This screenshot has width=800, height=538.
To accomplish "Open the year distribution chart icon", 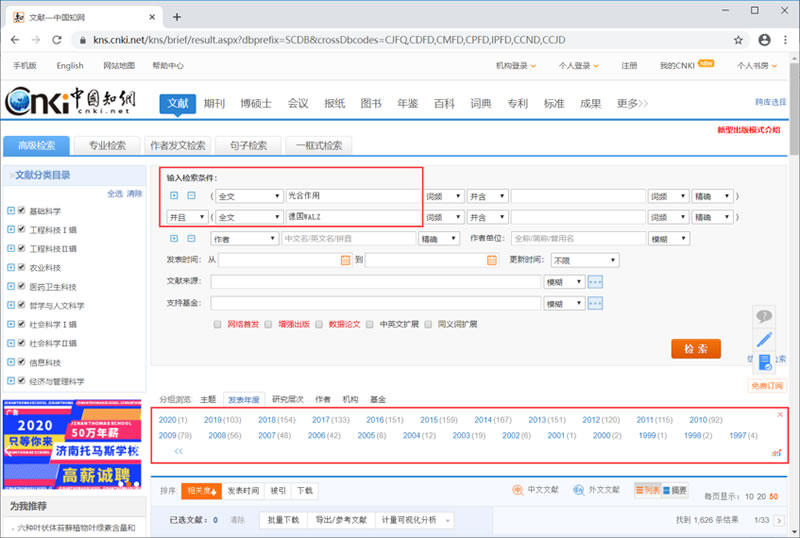I will tap(776, 453).
